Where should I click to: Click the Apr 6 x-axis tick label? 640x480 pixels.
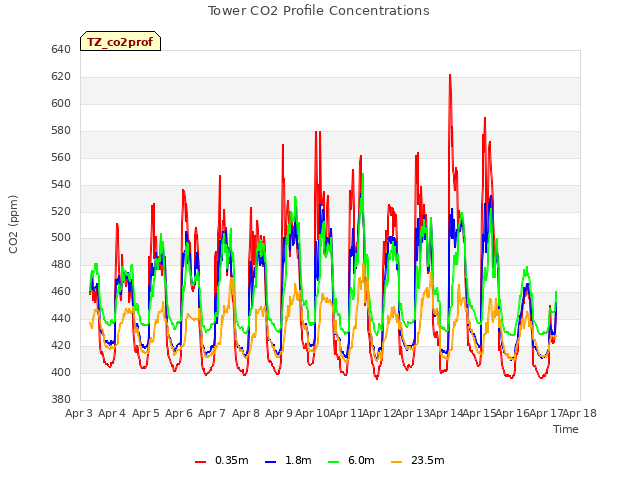point(179,414)
